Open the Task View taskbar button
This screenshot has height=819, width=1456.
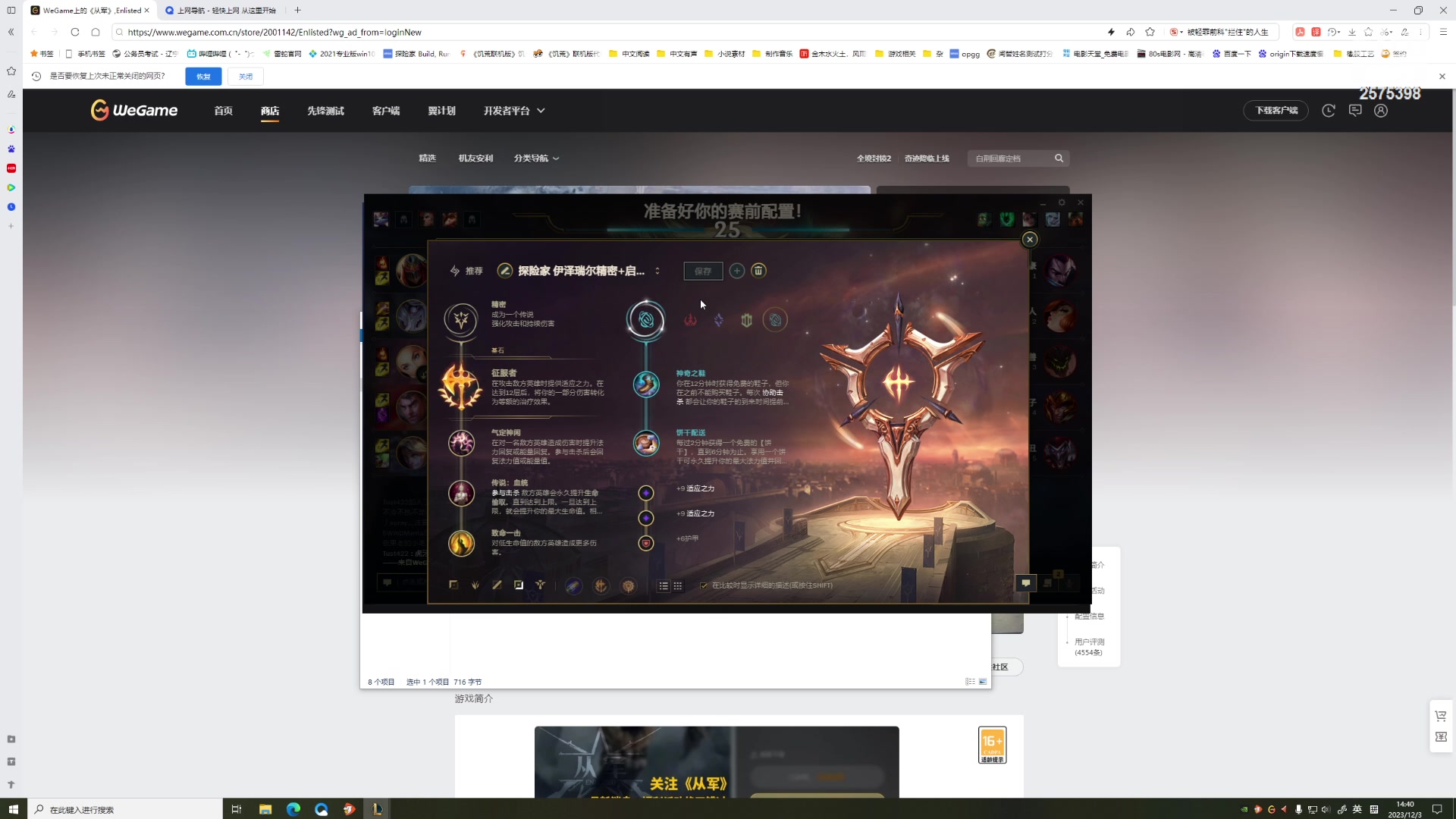click(x=236, y=809)
